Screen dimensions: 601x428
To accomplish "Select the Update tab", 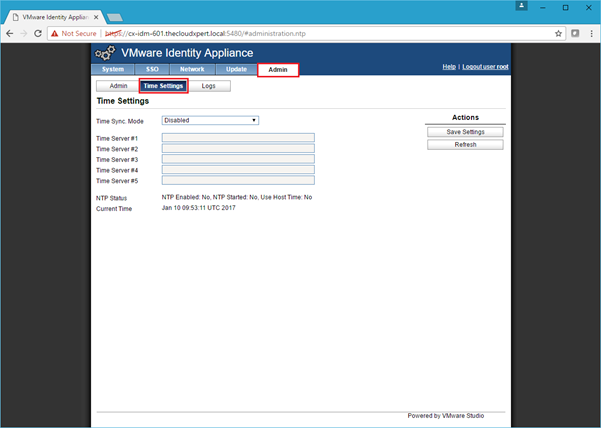I will pos(236,69).
